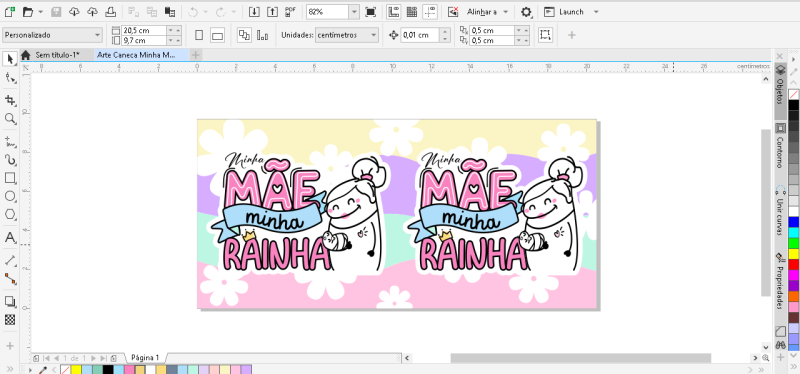Toggle Current page button
The height and width of the screenshot is (374, 800).
coord(263,35)
